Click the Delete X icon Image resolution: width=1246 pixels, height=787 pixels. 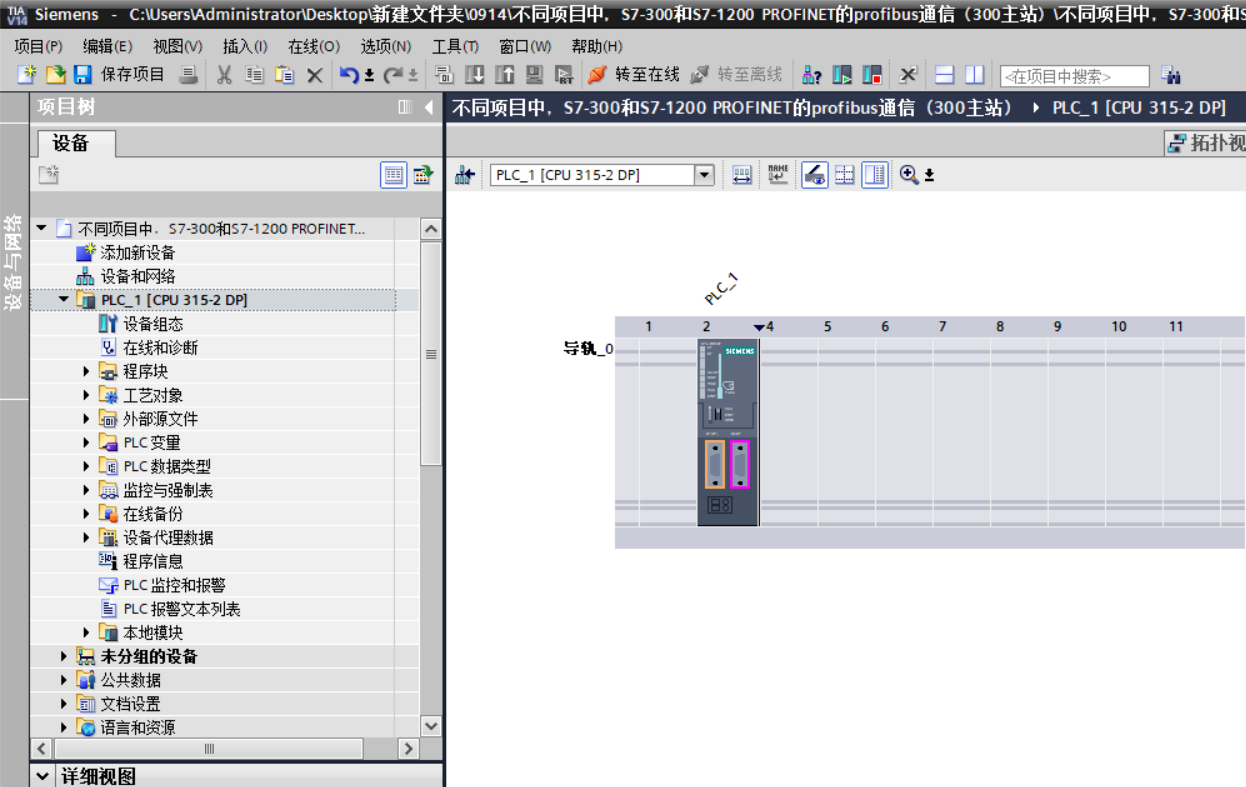pos(314,75)
